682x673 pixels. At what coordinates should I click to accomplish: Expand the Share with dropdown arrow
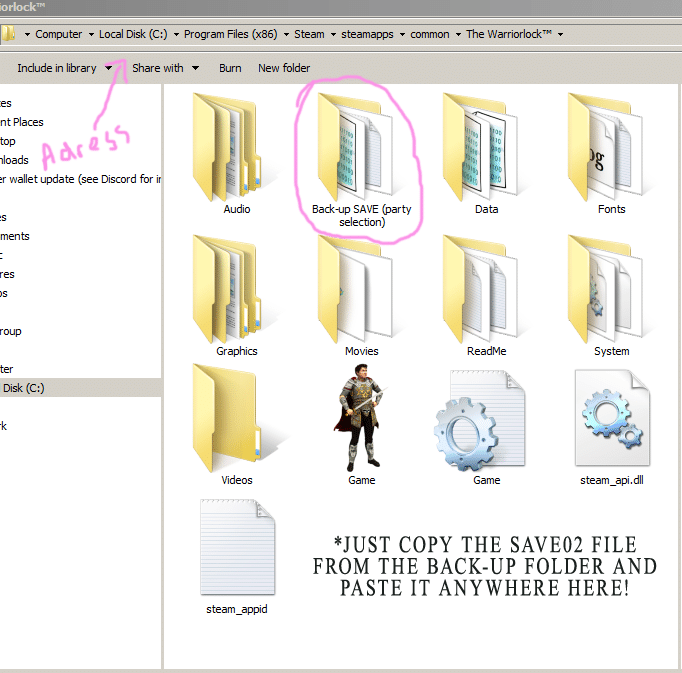pyautogui.click(x=196, y=68)
